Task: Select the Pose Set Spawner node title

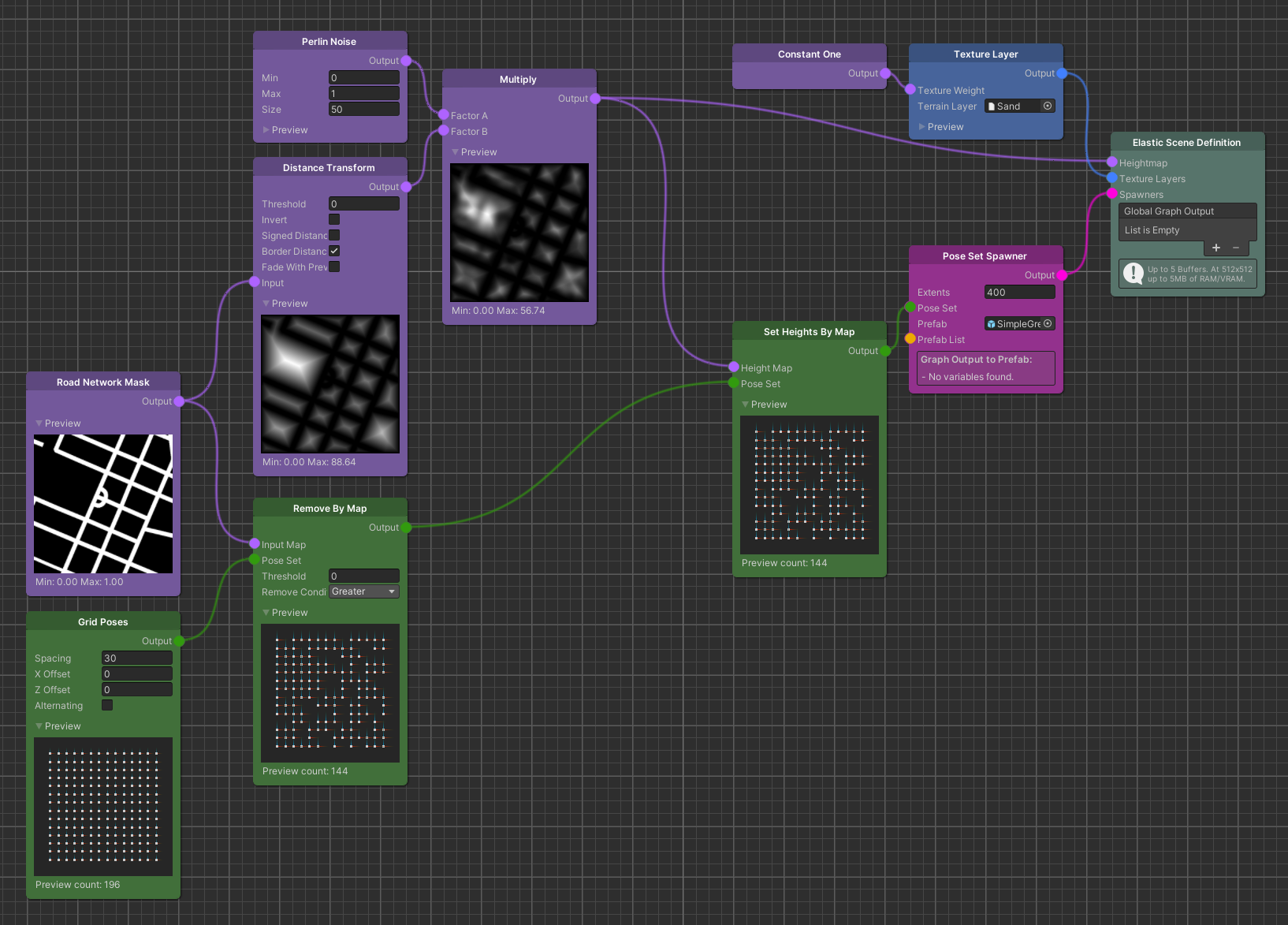Action: pyautogui.click(x=985, y=256)
